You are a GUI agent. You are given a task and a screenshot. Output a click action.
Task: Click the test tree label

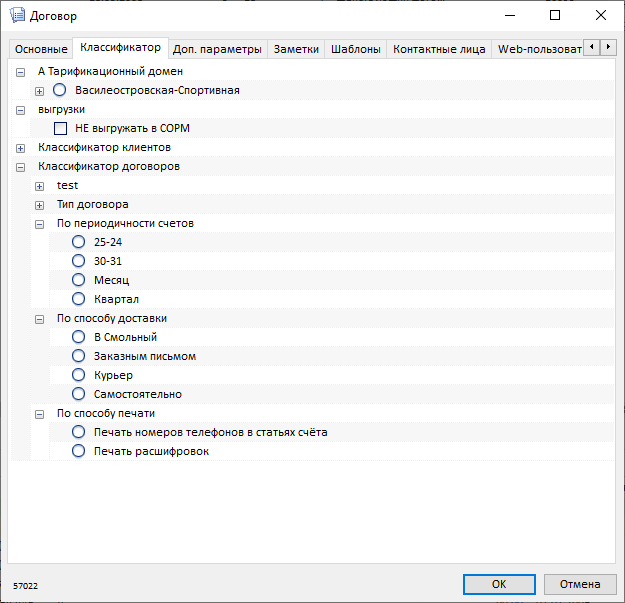point(67,185)
